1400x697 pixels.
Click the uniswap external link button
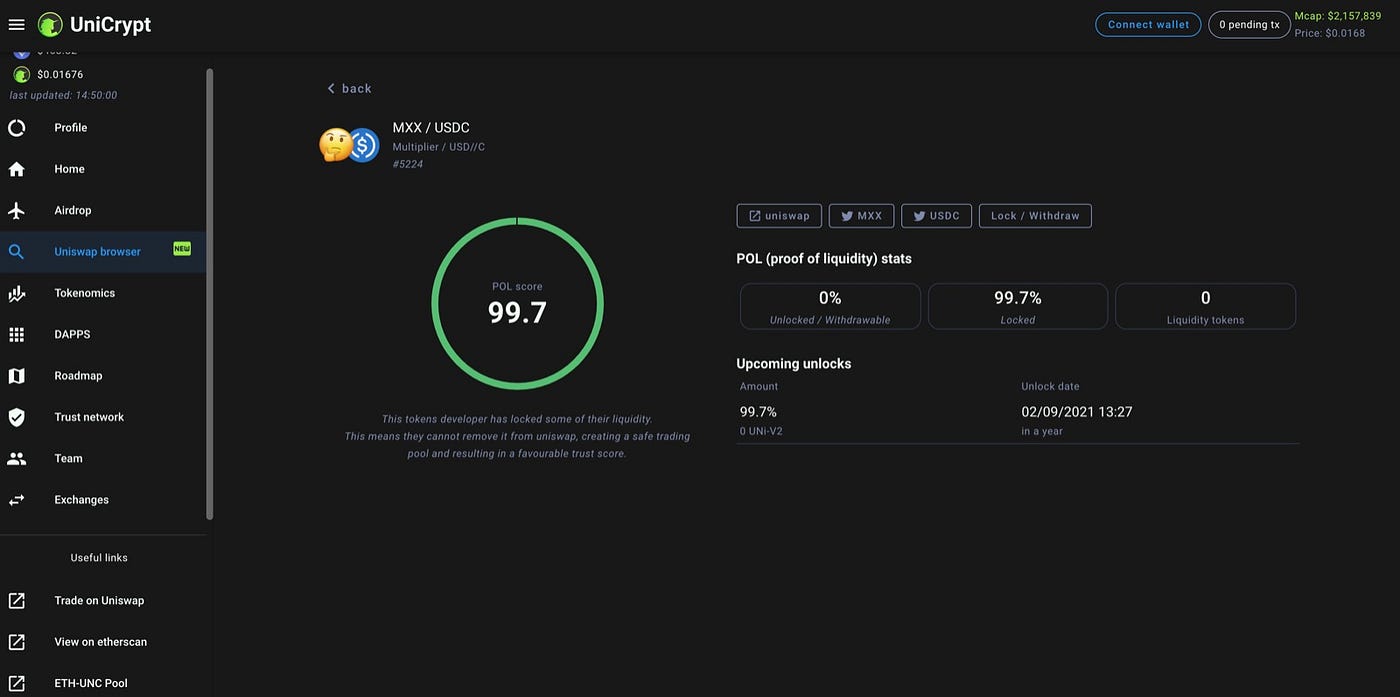click(x=779, y=216)
